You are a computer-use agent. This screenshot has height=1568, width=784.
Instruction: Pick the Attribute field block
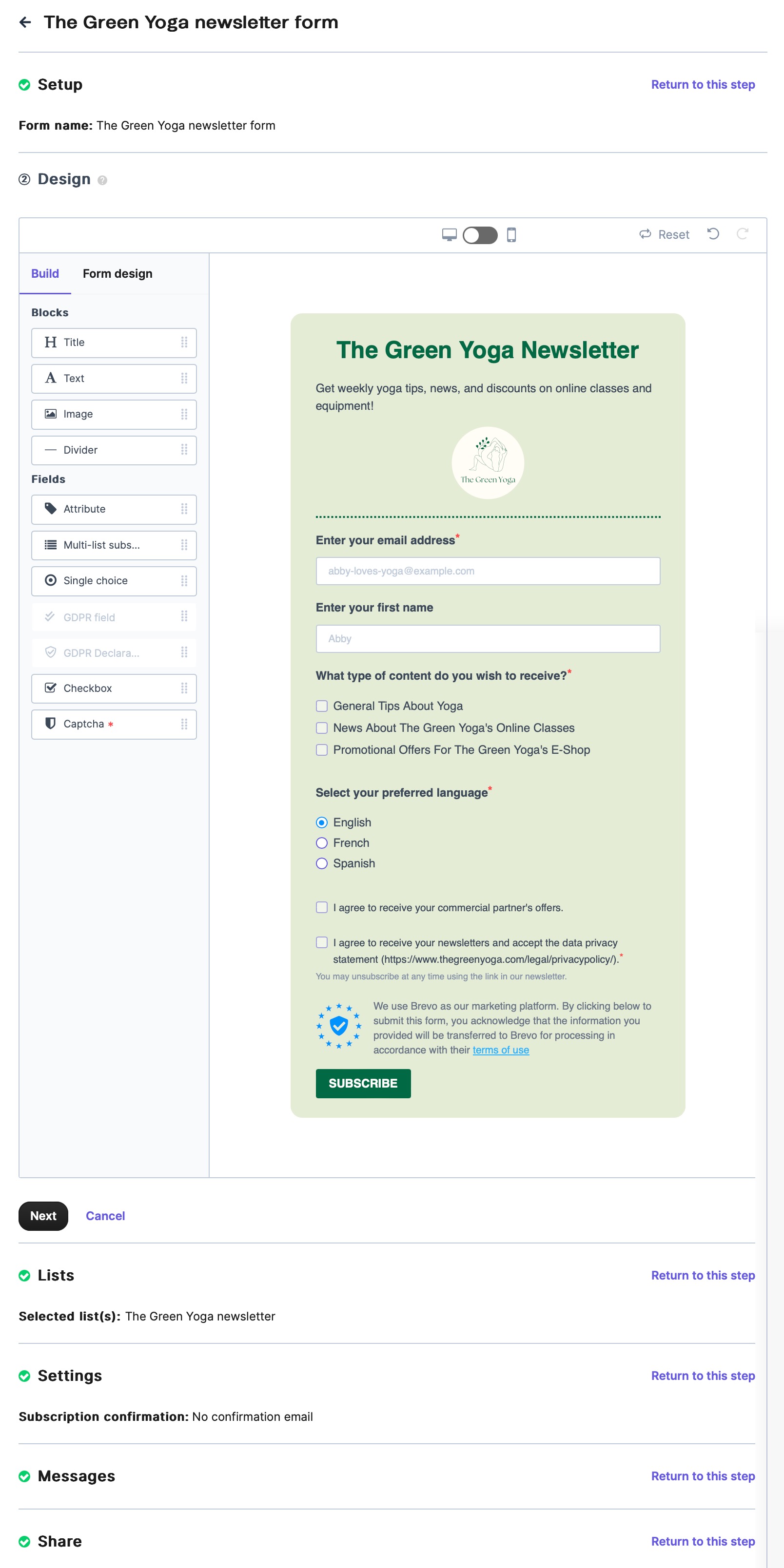tap(114, 509)
